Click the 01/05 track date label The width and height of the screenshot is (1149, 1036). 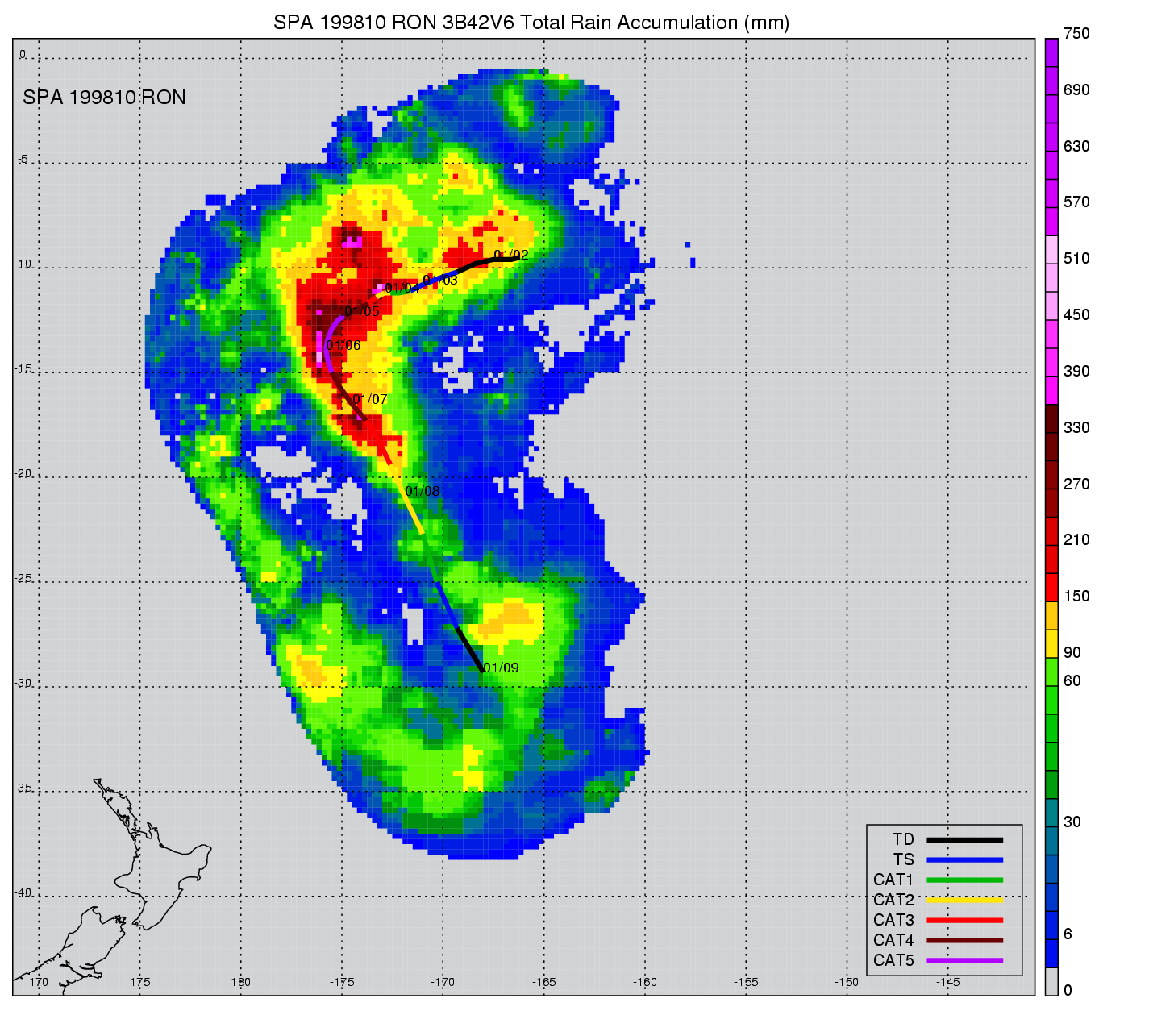[x=361, y=311]
